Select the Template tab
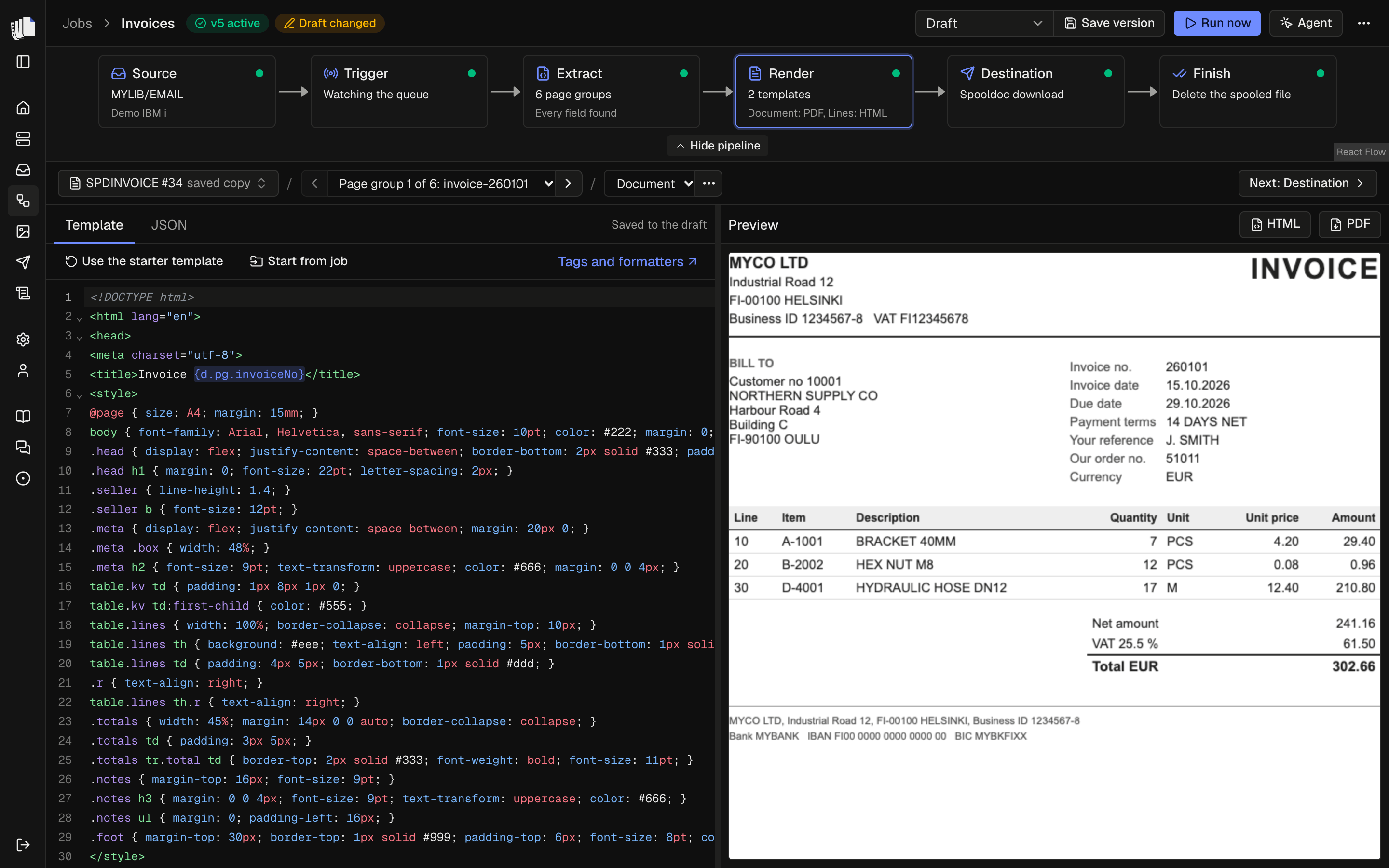 94,224
